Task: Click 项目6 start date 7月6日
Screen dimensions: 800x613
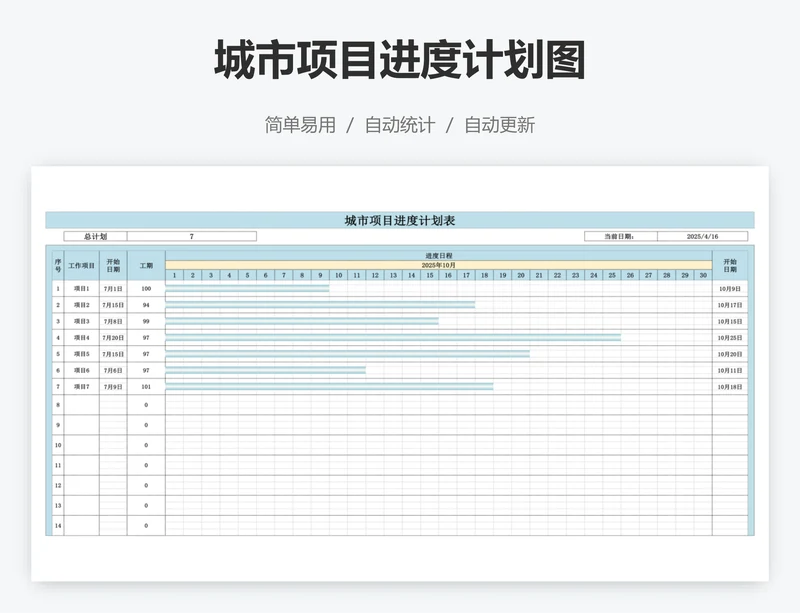Action: [113, 370]
